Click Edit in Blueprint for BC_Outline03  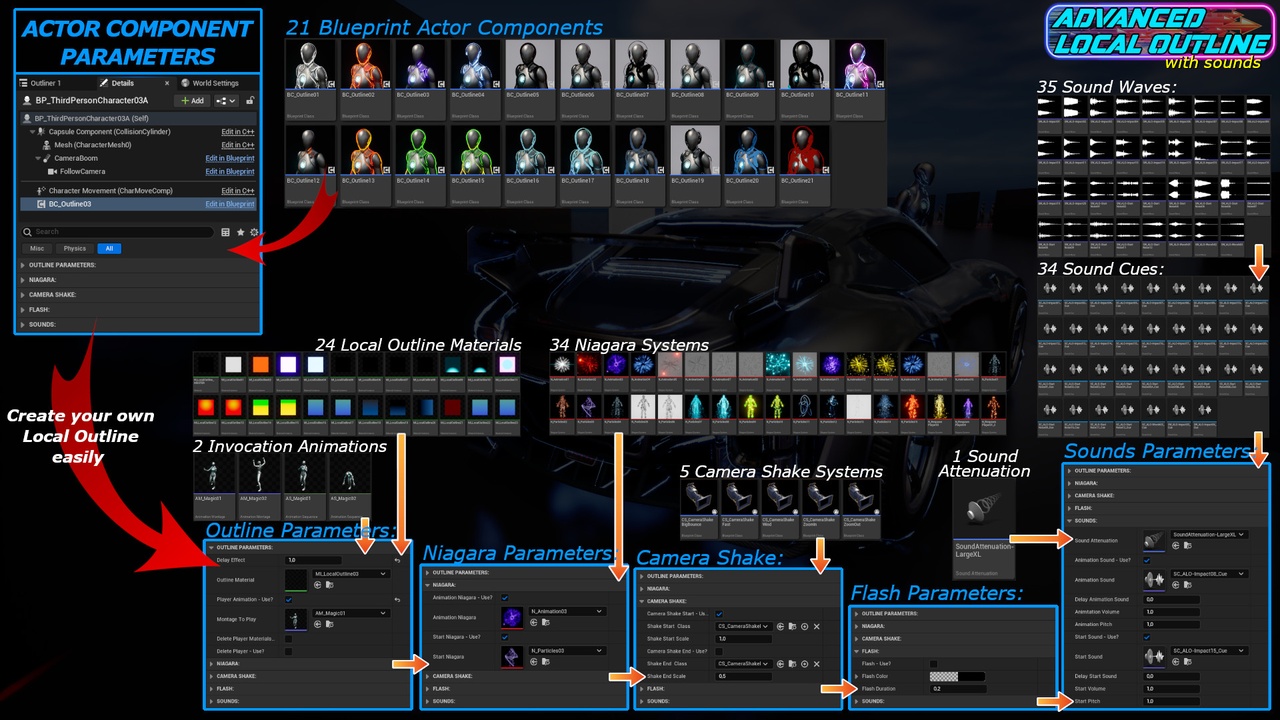[230, 204]
